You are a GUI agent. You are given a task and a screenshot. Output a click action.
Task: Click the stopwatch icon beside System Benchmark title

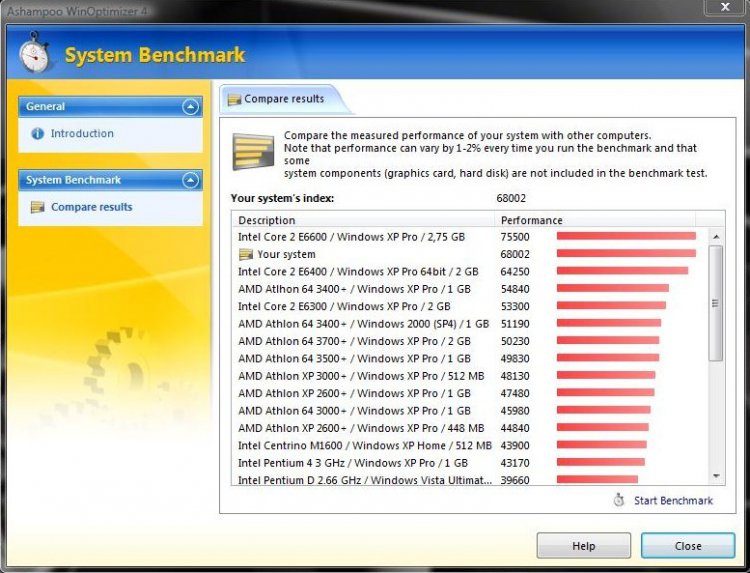35,53
